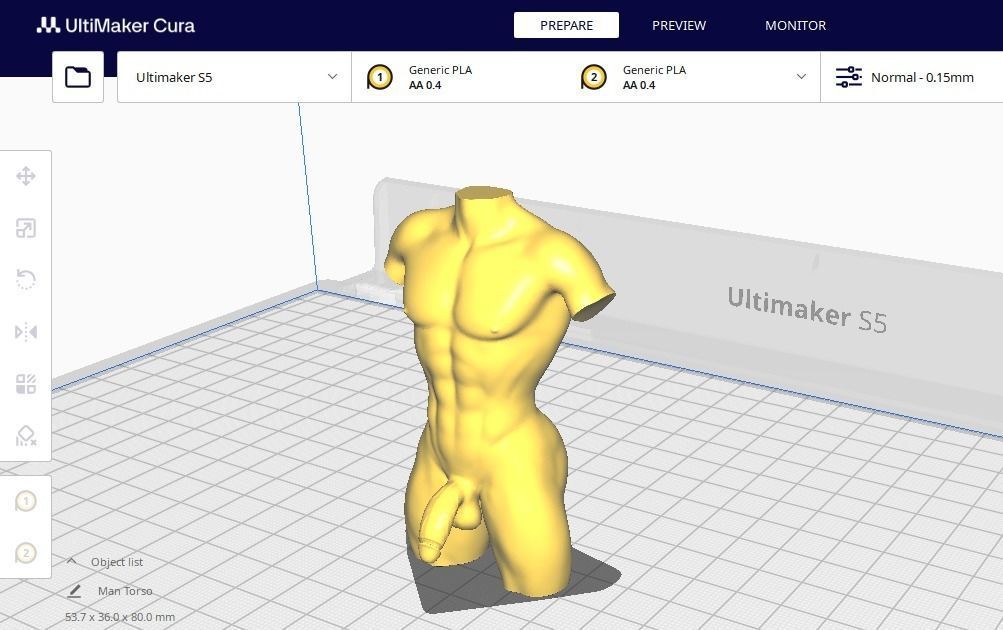This screenshot has height=630, width=1003.
Task: Click dimensions text 53.7 x 36.0 x 80.0 mm
Action: point(120,617)
